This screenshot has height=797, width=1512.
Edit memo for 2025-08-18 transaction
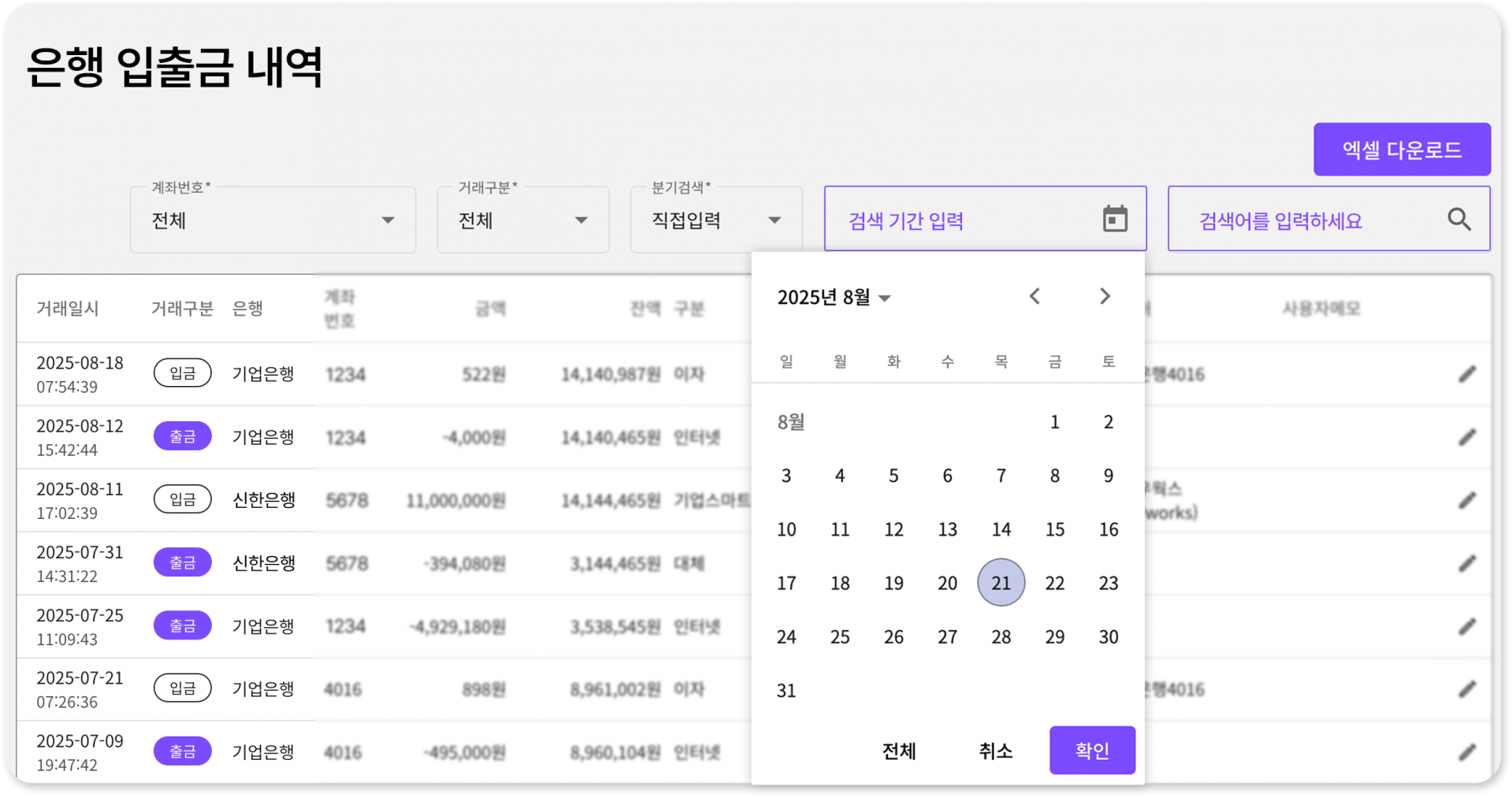[x=1466, y=374]
